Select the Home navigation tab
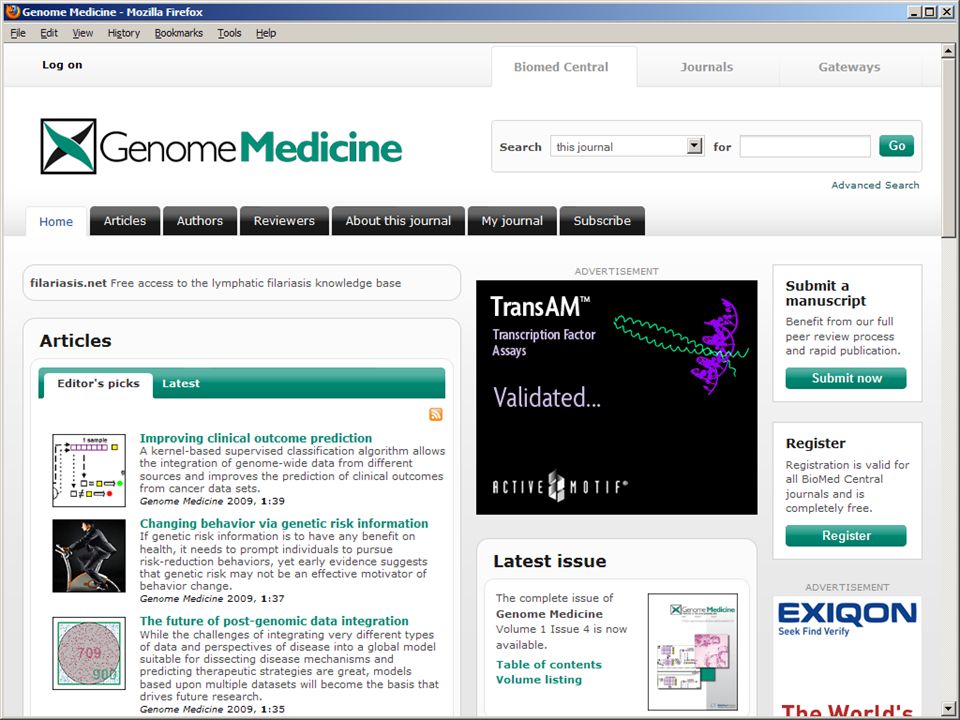 click(56, 222)
